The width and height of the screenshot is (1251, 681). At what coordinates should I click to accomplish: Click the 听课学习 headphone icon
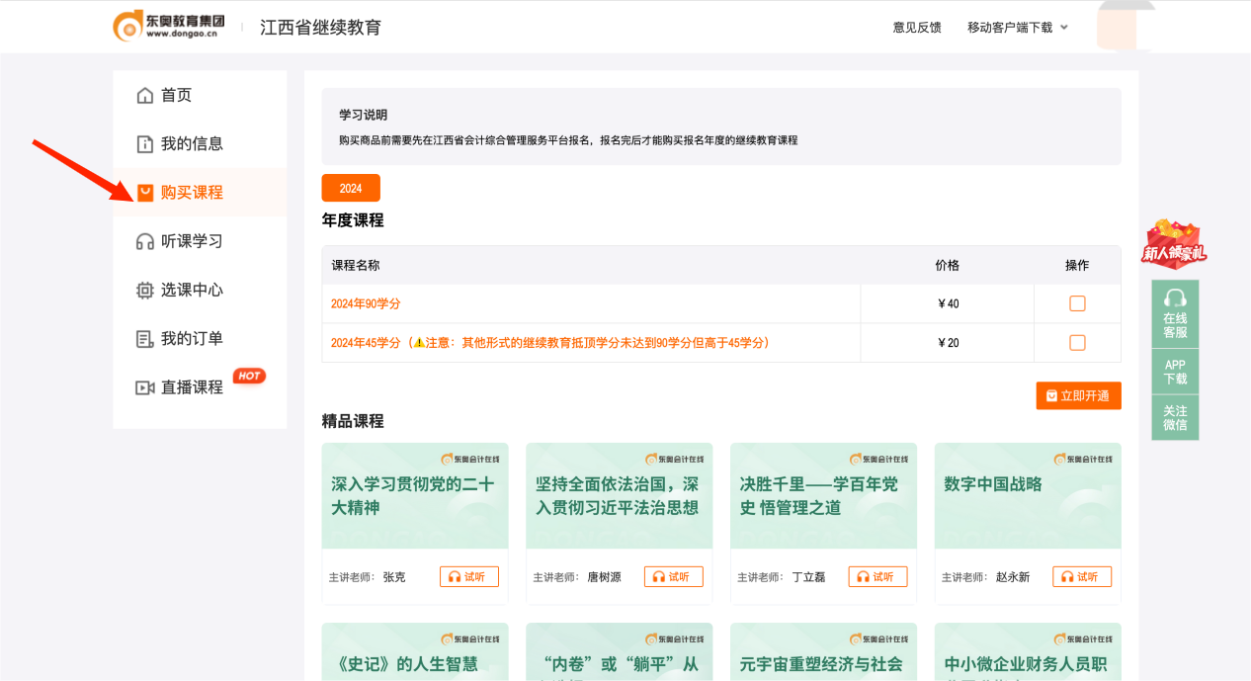point(145,240)
